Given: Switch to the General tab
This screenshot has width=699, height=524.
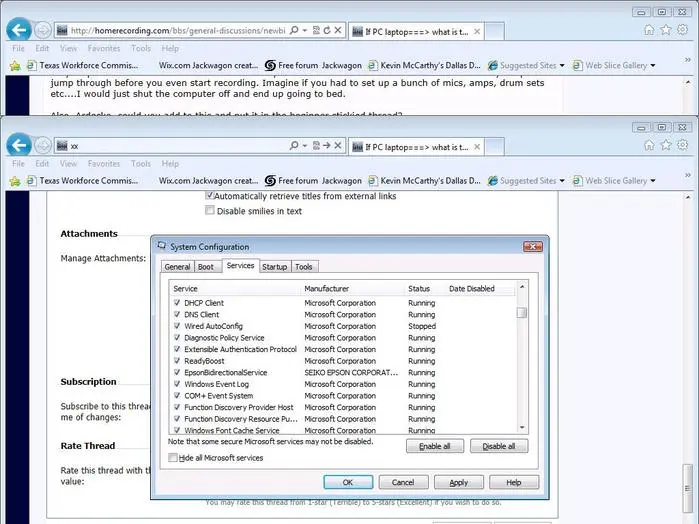Looking at the screenshot, I should point(177,267).
